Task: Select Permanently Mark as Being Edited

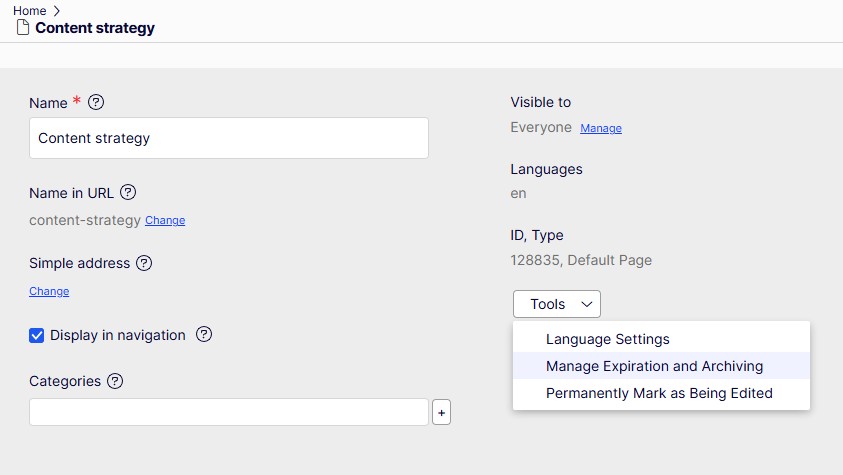Action: click(x=659, y=393)
